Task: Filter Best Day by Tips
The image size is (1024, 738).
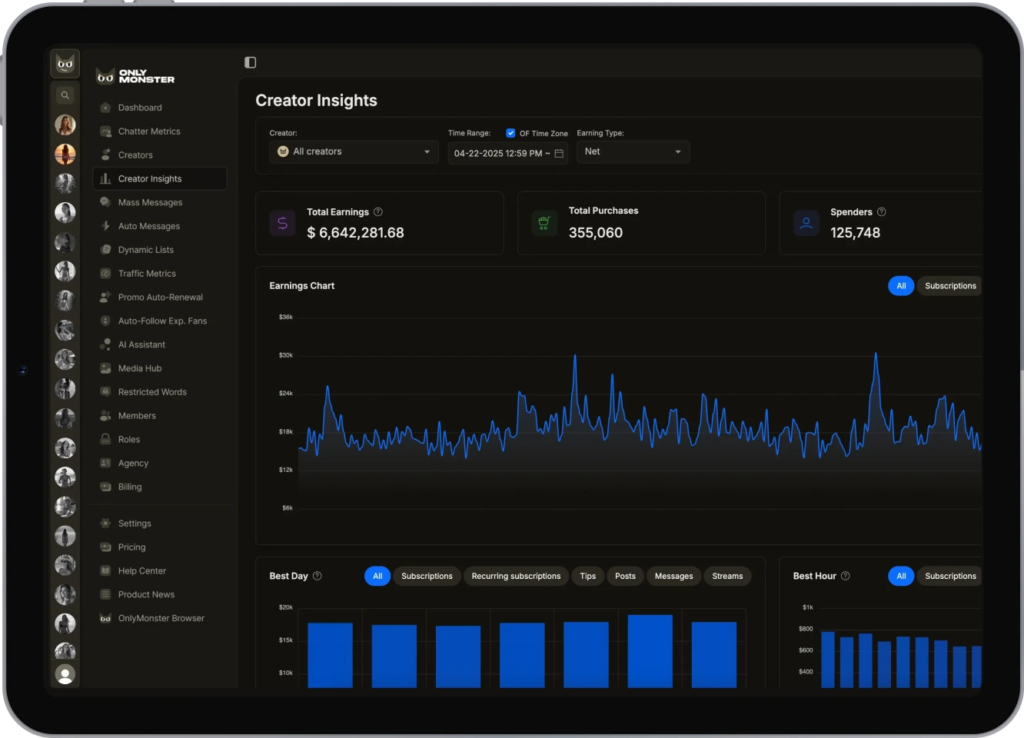Action: (587, 576)
